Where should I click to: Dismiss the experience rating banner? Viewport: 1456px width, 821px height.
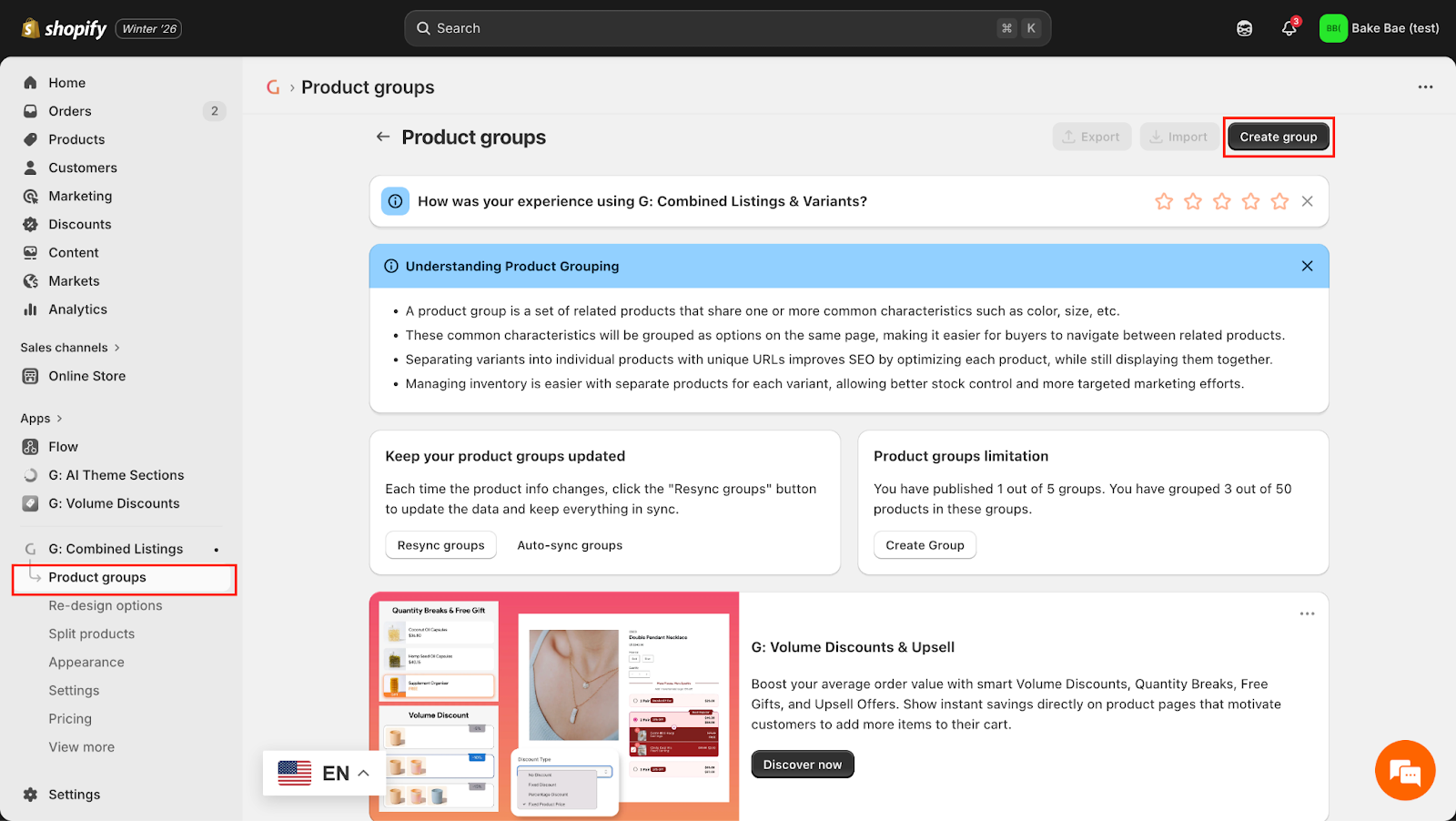(1307, 201)
